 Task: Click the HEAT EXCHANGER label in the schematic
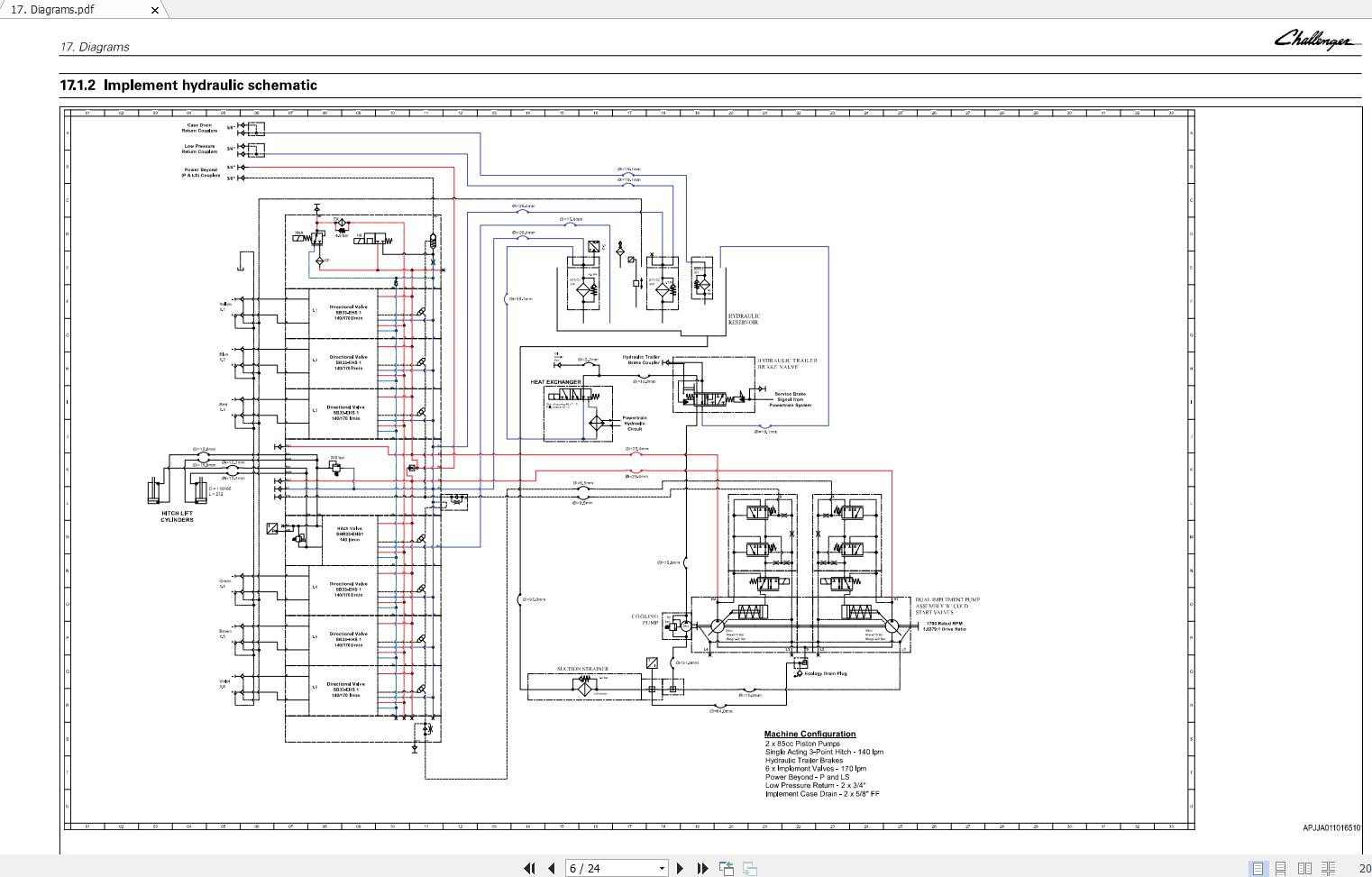point(555,382)
